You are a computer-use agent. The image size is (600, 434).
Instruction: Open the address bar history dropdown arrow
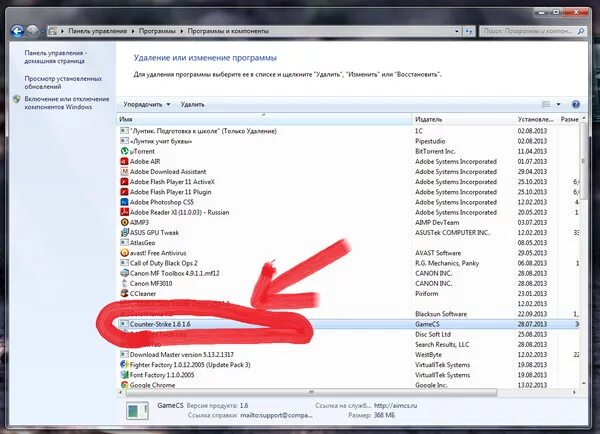coord(457,31)
